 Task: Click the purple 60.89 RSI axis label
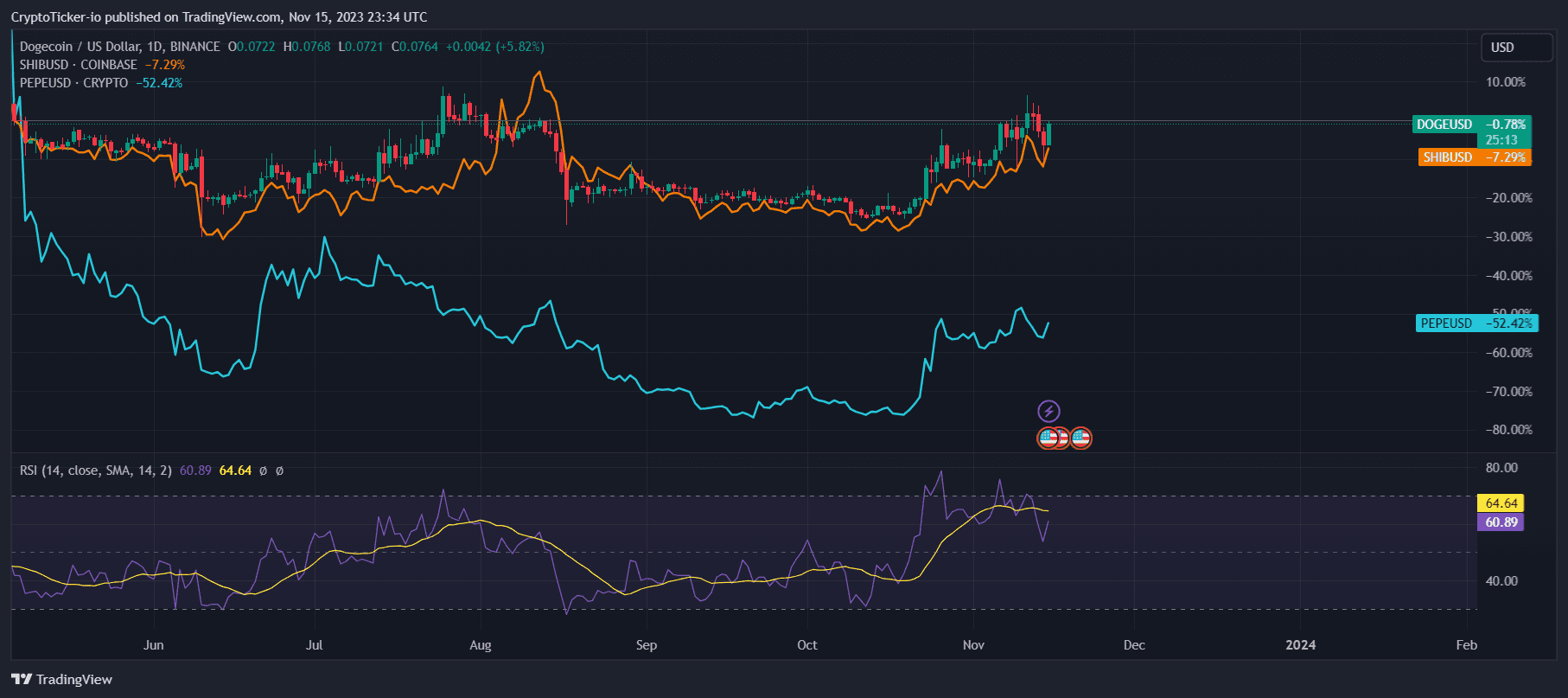click(1501, 522)
